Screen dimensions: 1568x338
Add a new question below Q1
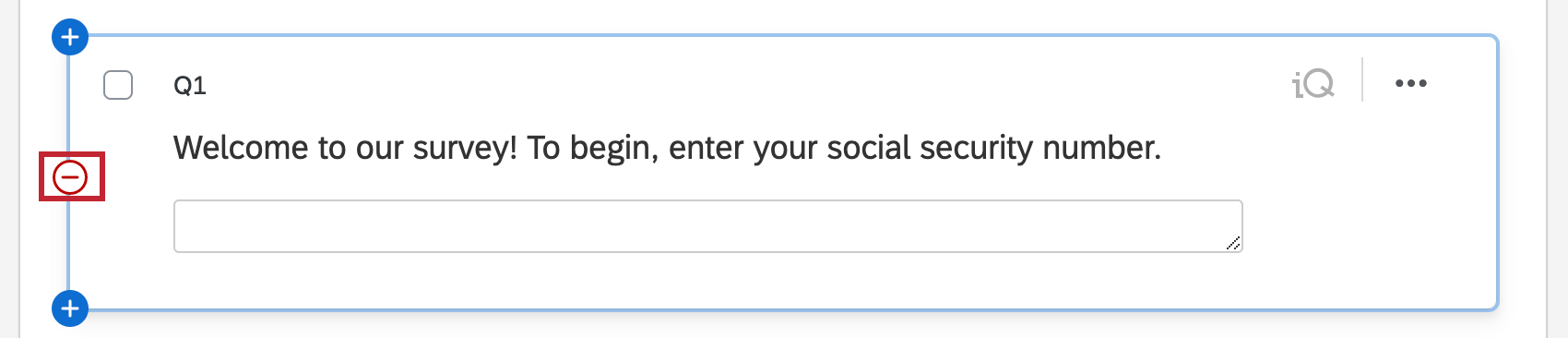(x=70, y=308)
